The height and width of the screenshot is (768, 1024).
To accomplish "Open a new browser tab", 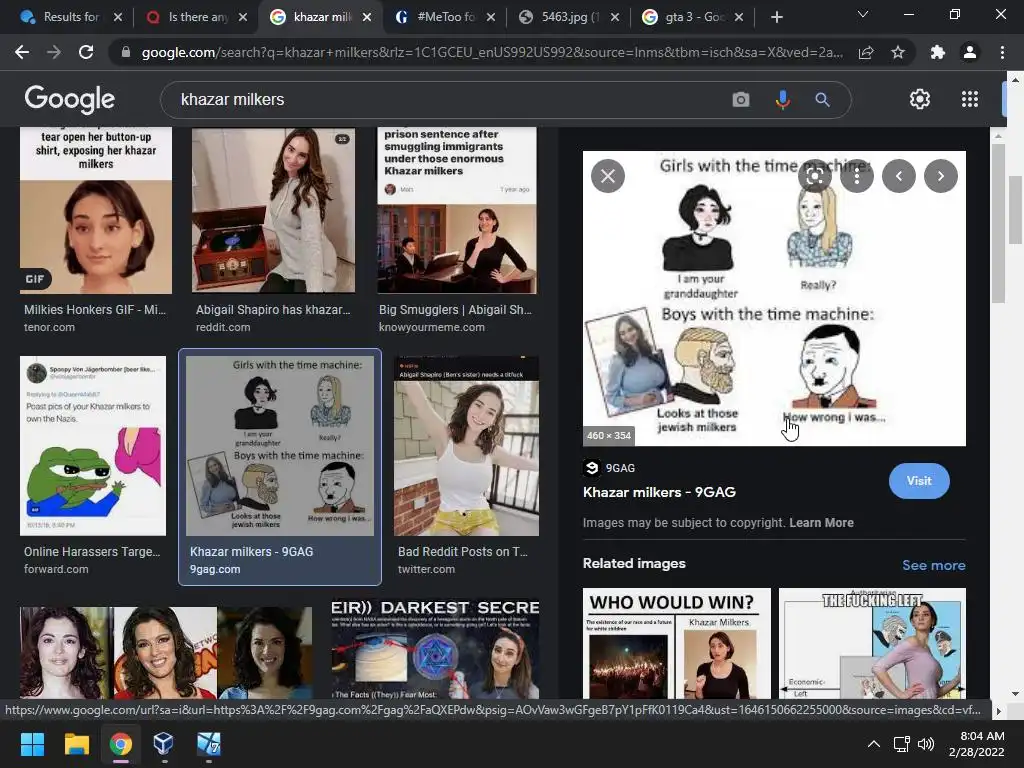I will click(776, 17).
